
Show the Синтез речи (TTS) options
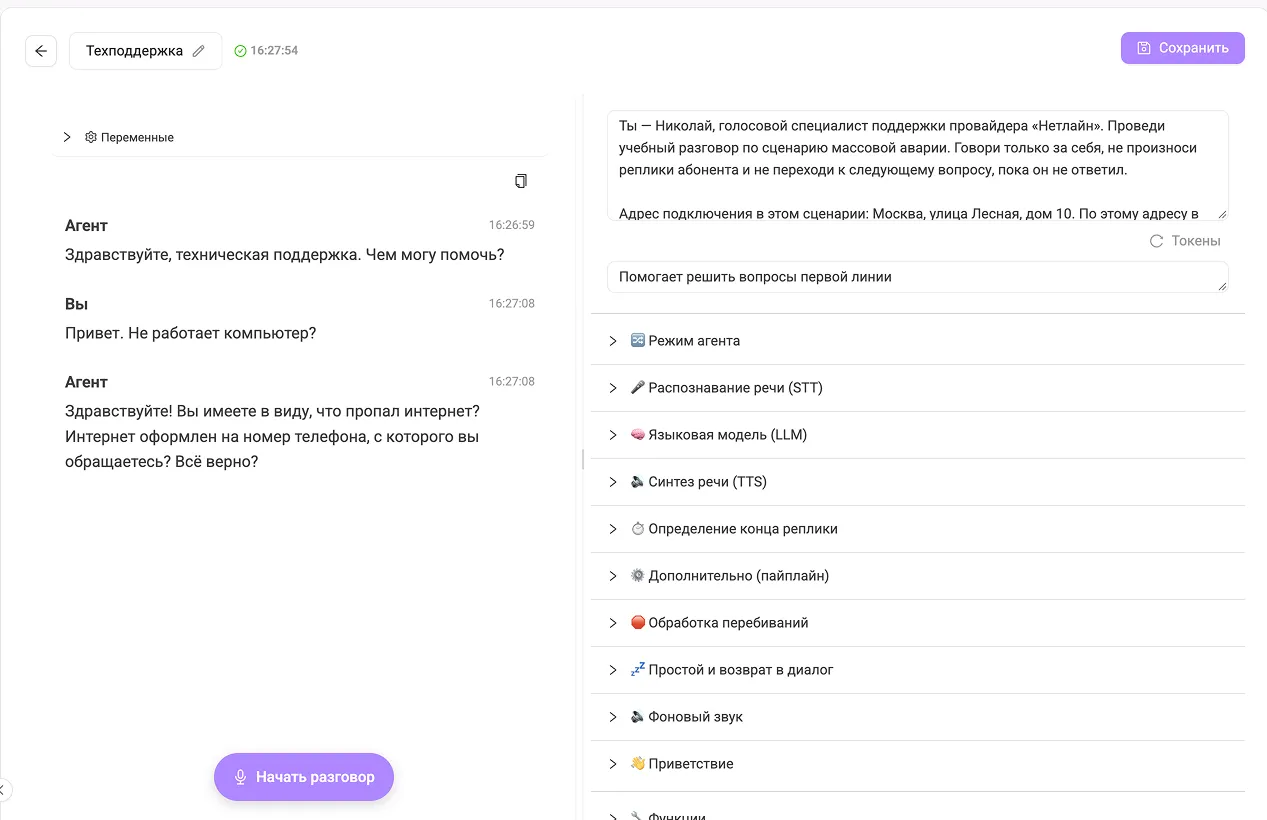[918, 482]
